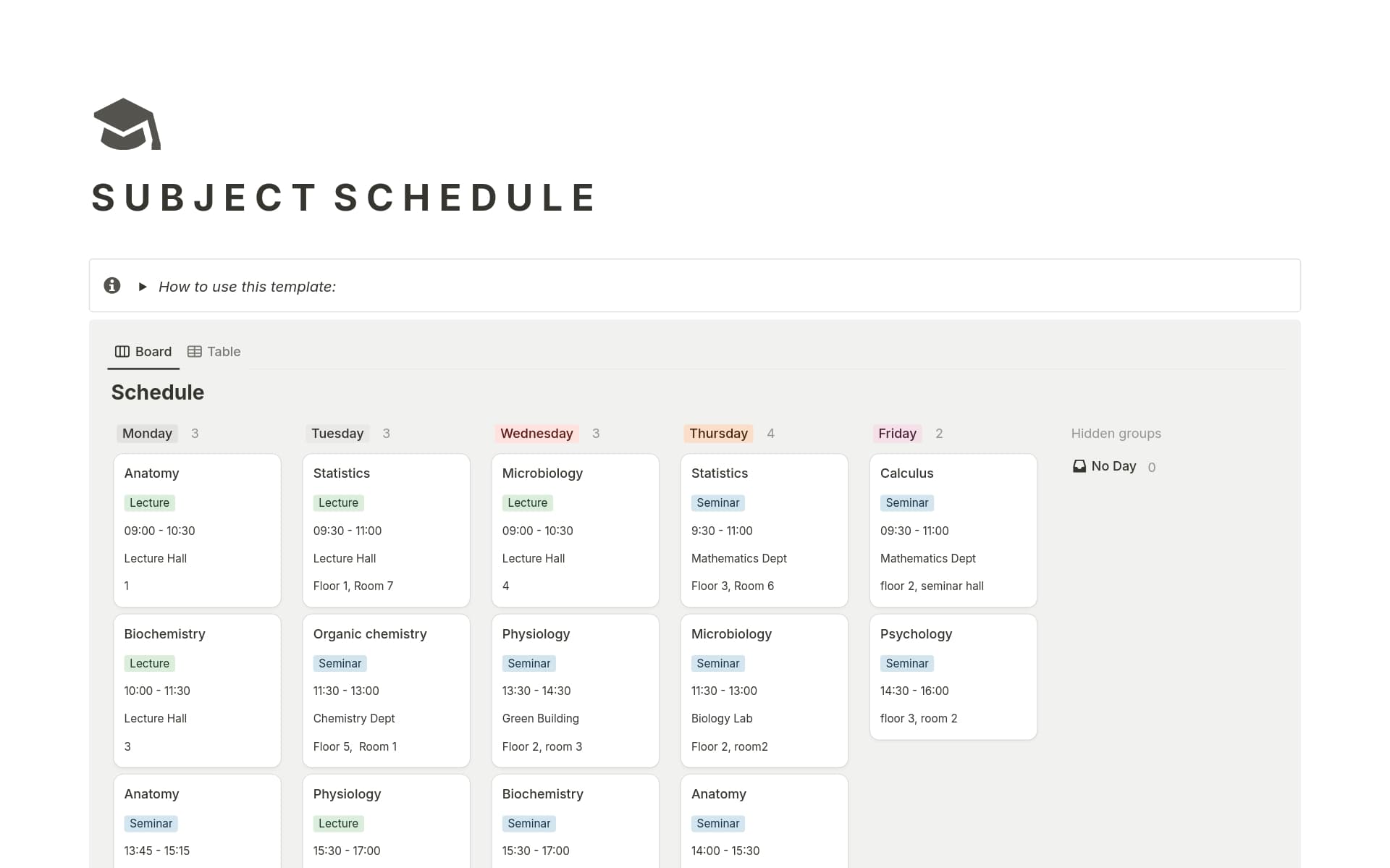Click the Table view icon
Image resolution: width=1390 pixels, height=868 pixels.
coord(194,351)
